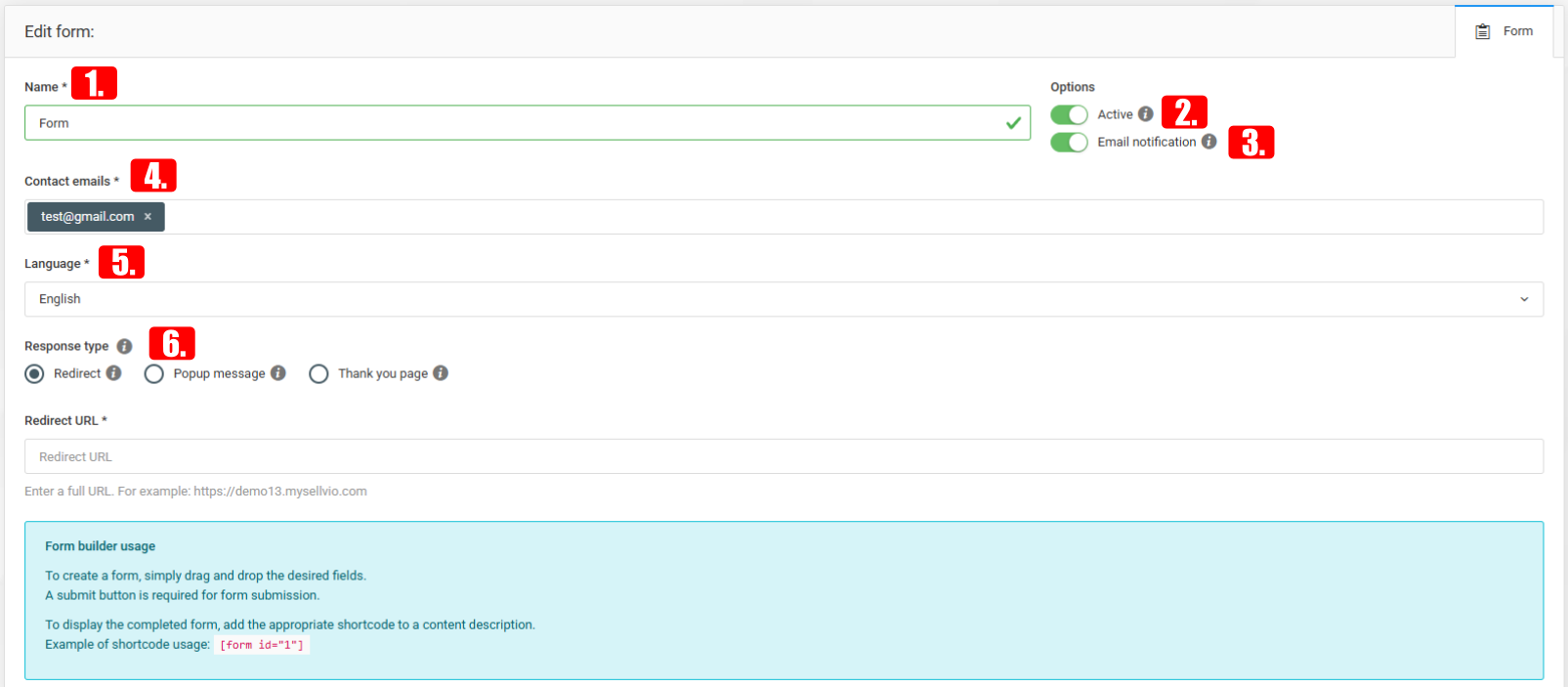Click the info icon beside Redirect option
Viewport: 1568px width, 687px height.
point(114,373)
